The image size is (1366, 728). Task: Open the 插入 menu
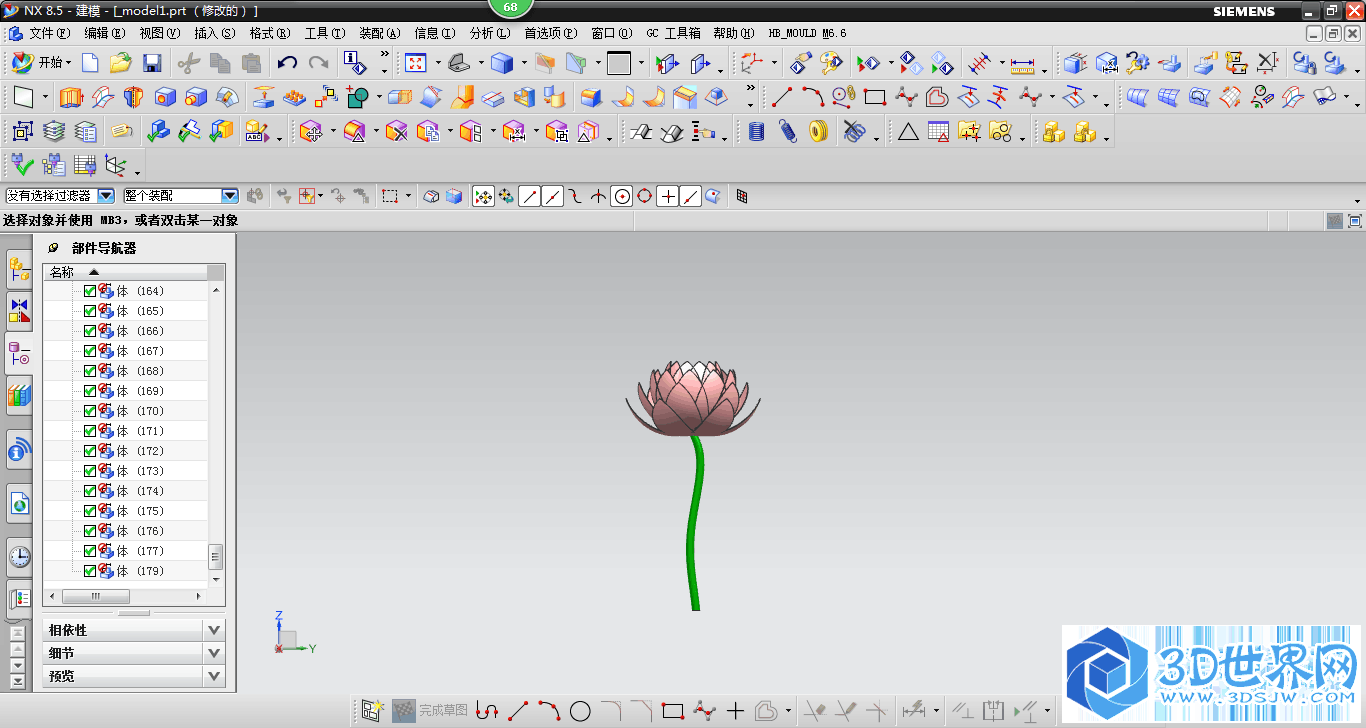(x=215, y=33)
